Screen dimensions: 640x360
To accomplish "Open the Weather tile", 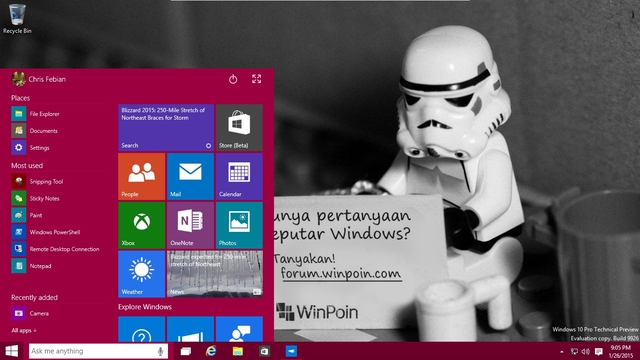I will tap(142, 274).
